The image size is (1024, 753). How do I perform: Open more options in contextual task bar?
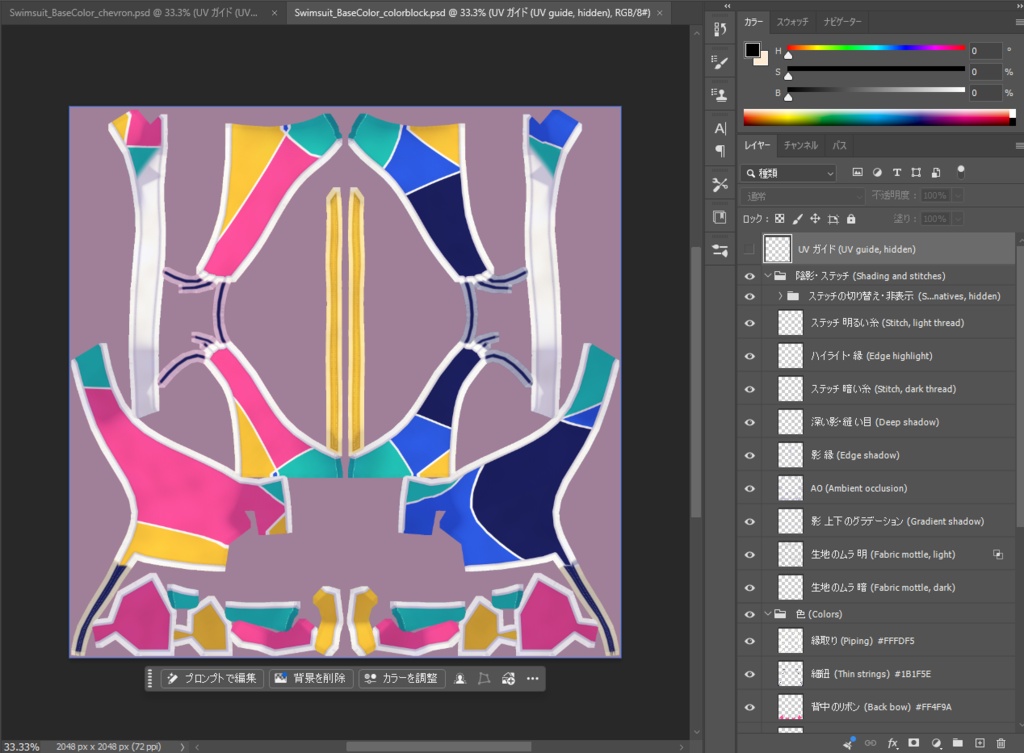pos(533,679)
